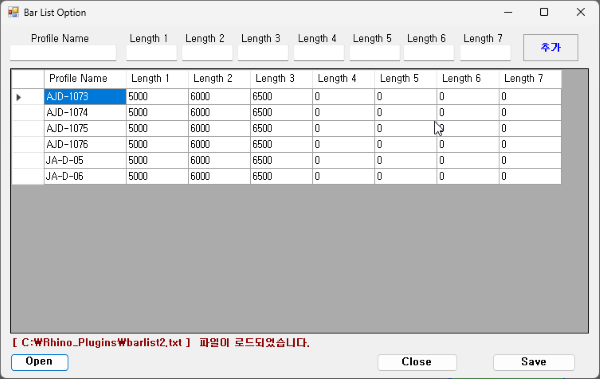Click row header of the JA-D-06 row
Screen dimensions: 600x379
click(28, 176)
